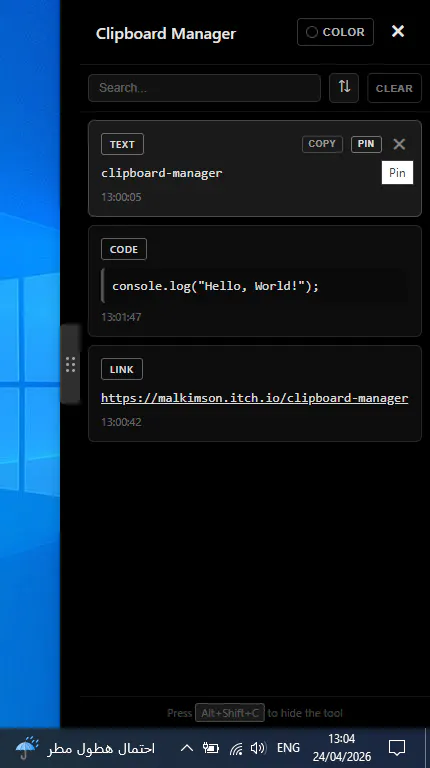Toggle the sort order arrows button
The image size is (430, 768).
click(344, 88)
